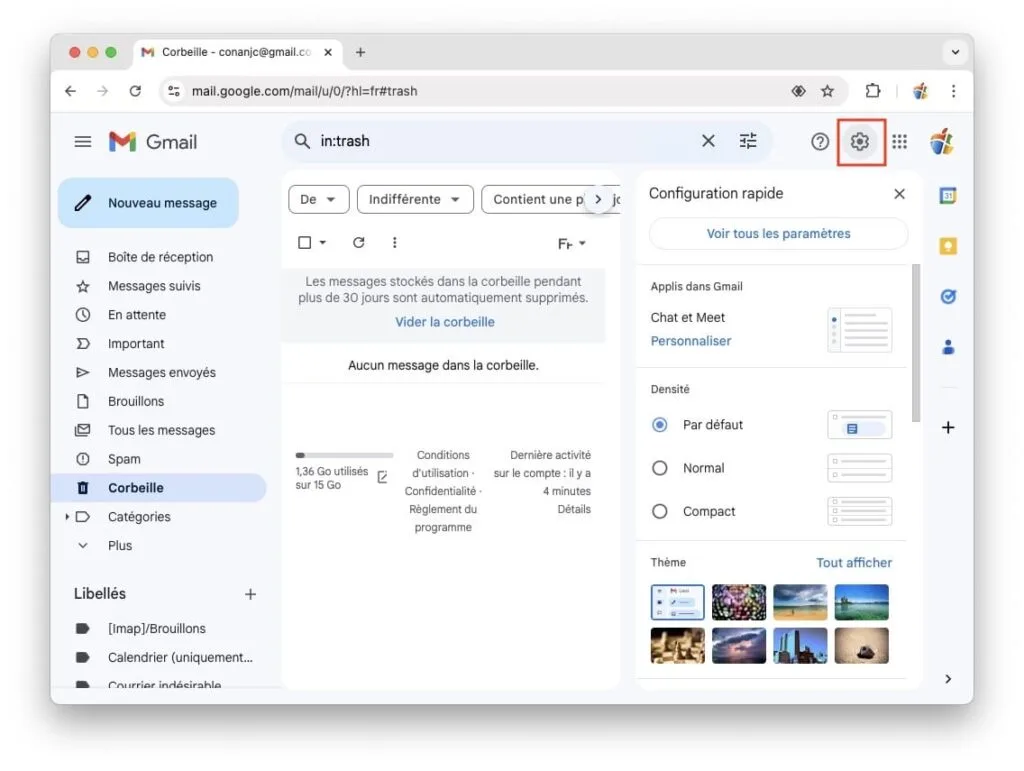Open Boîte de réception folder
The image size is (1024, 771).
click(x=160, y=257)
